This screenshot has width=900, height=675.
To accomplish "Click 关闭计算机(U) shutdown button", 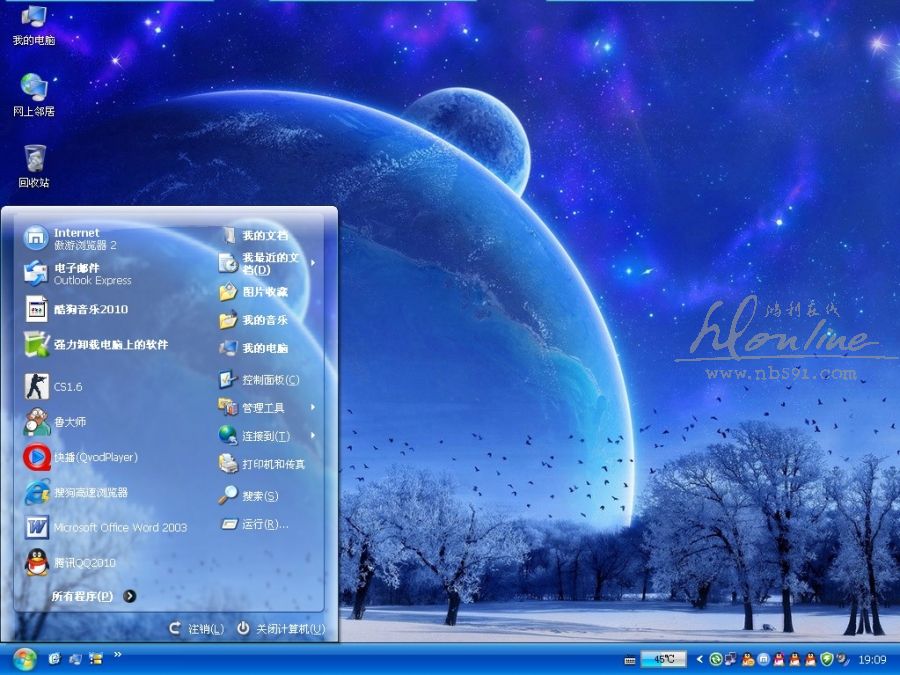I will click(x=281, y=628).
